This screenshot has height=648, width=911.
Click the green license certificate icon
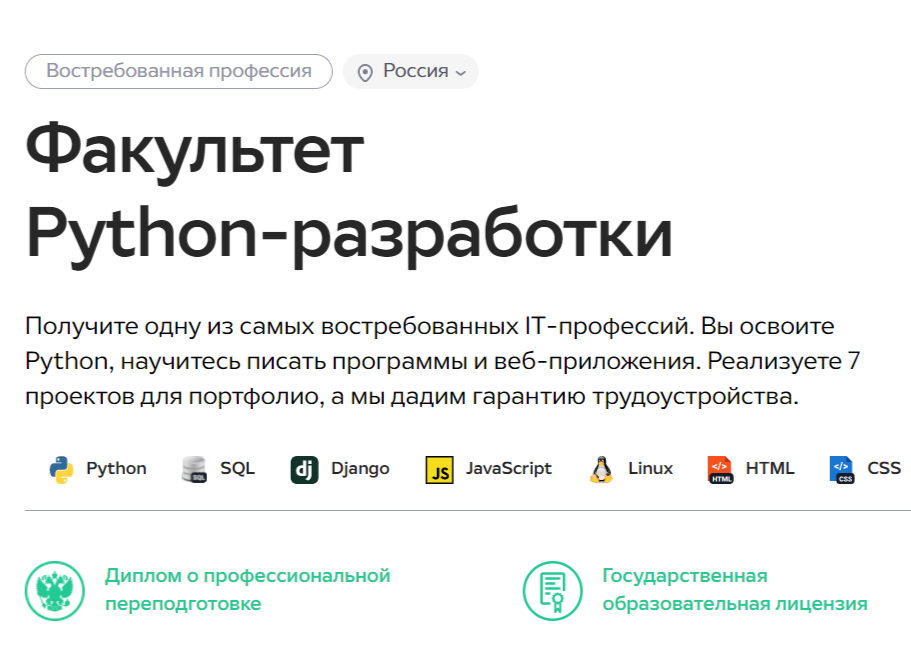click(x=552, y=590)
